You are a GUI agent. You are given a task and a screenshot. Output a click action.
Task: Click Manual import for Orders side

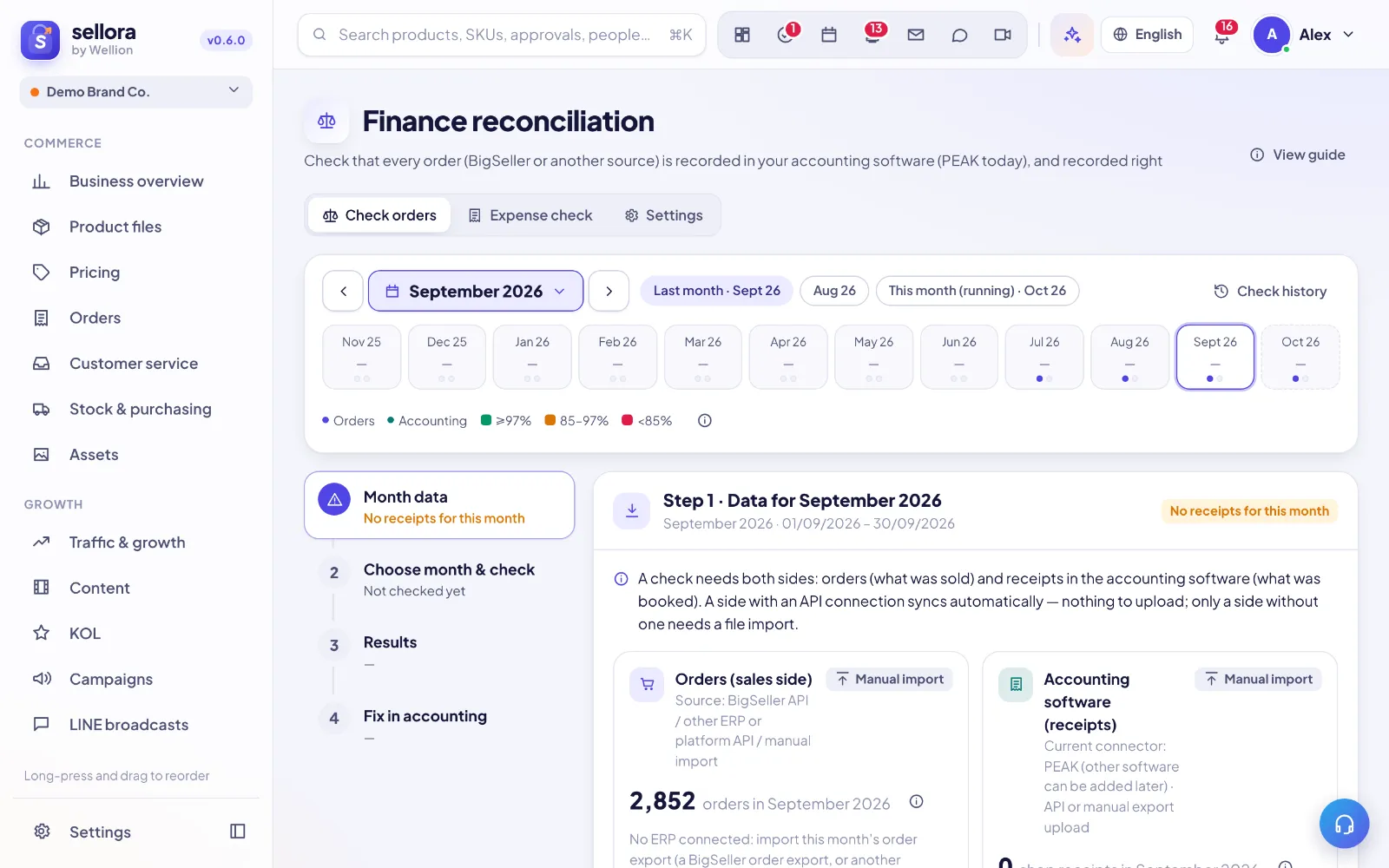890,680
